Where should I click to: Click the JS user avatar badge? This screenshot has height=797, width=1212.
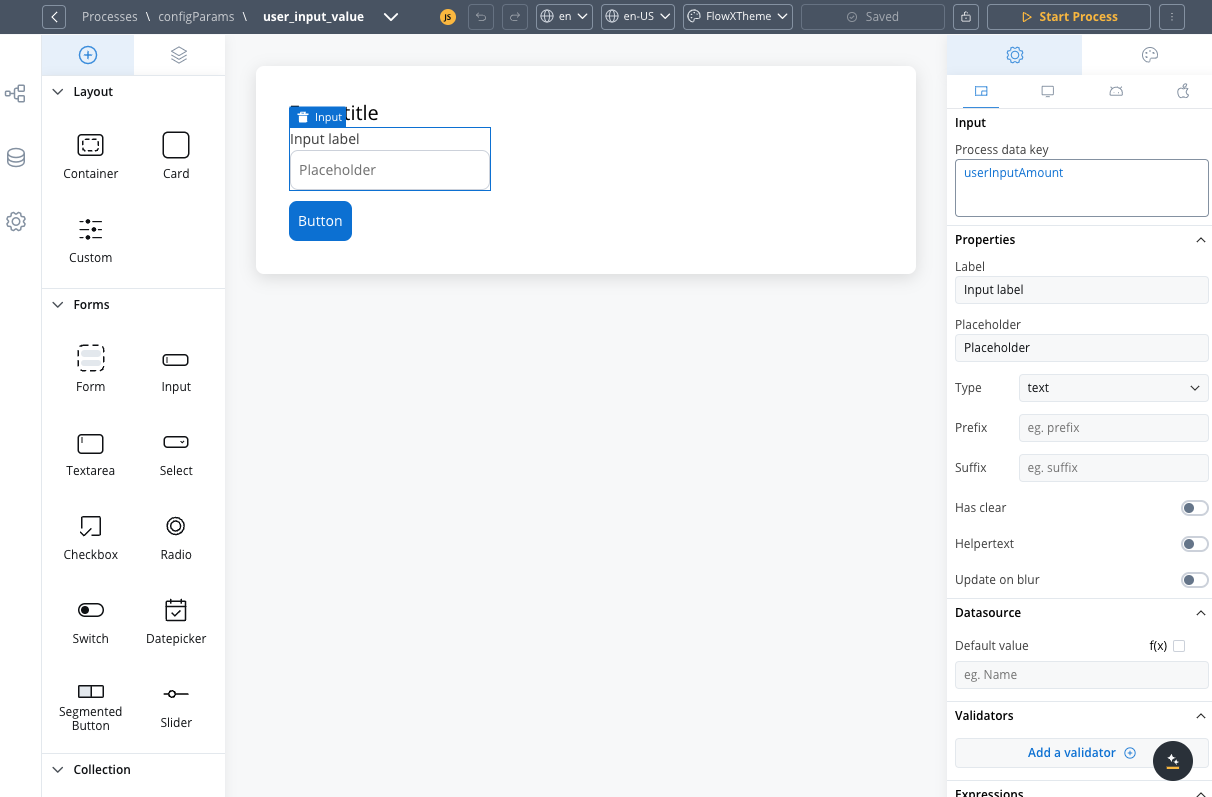tap(448, 17)
